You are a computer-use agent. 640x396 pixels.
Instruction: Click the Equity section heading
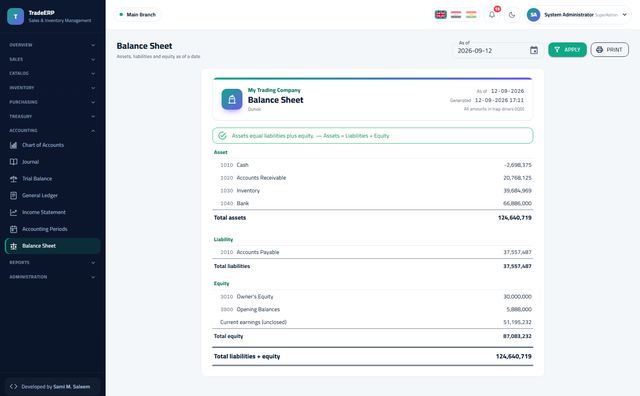coord(222,284)
